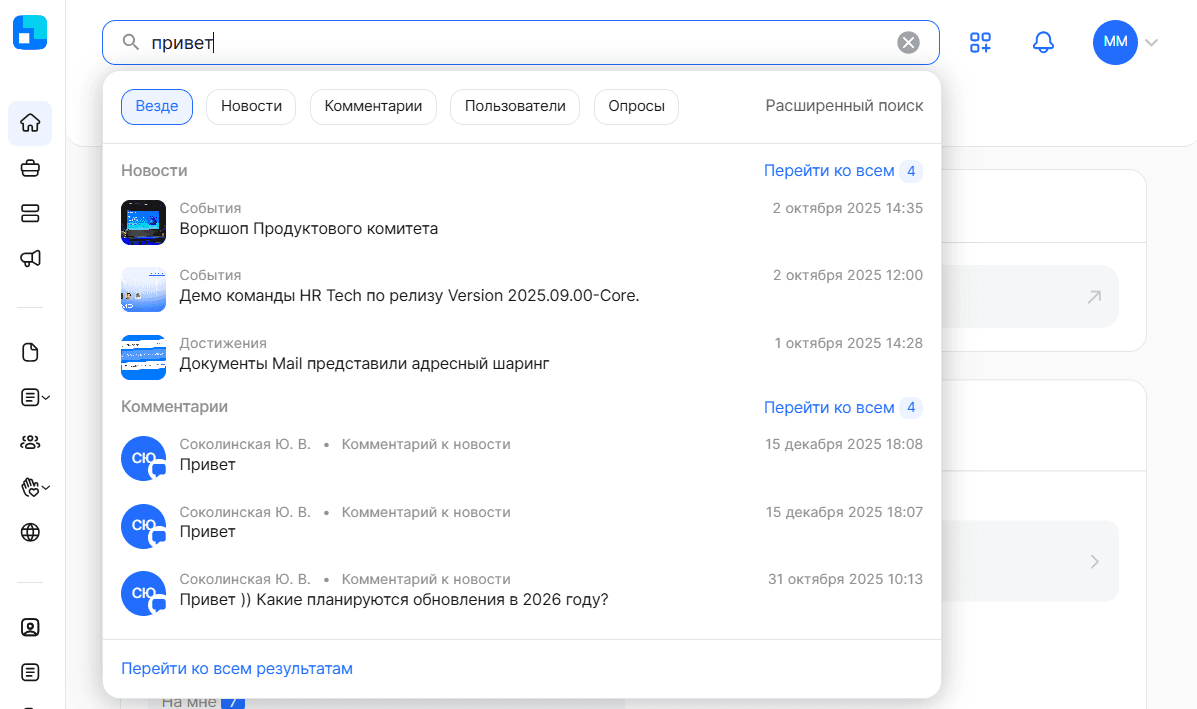Click the megaphone announcements icon in sidebar
This screenshot has width=1197, height=709.
pyautogui.click(x=30, y=258)
